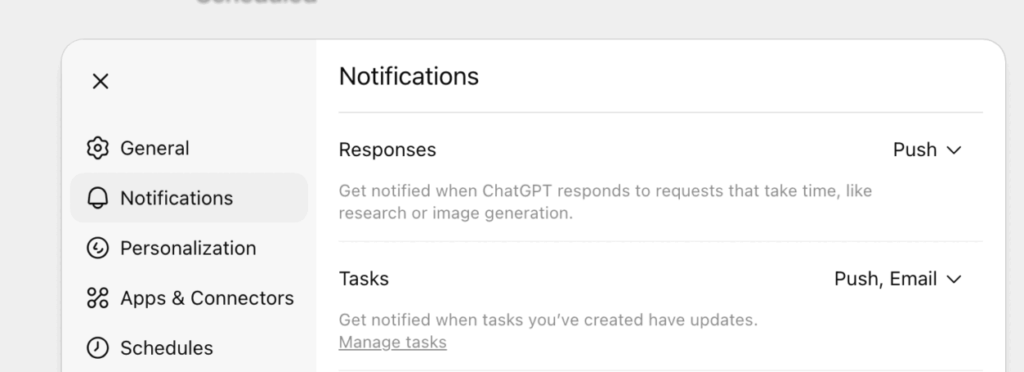This screenshot has width=1024, height=372.
Task: Open the Responses Push dropdown
Action: point(927,149)
